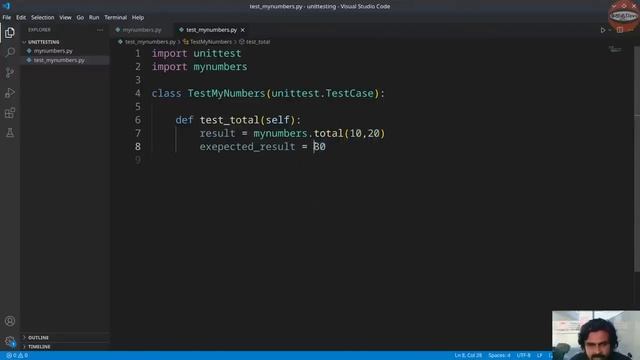Screen dimensions: 640x360
Task: Click the editor vertical scrollbar
Action: (637, 159)
